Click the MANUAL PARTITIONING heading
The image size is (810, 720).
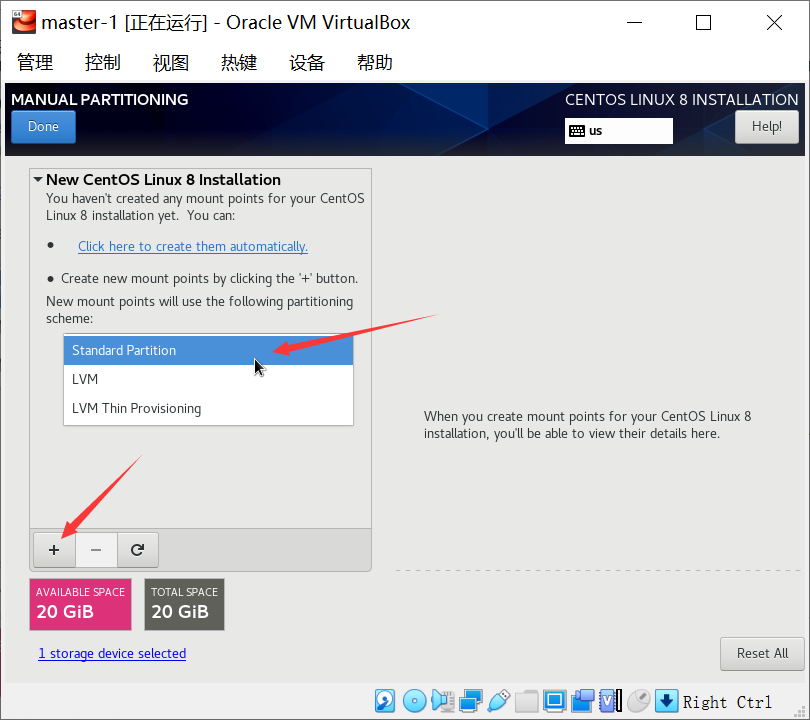(100, 99)
